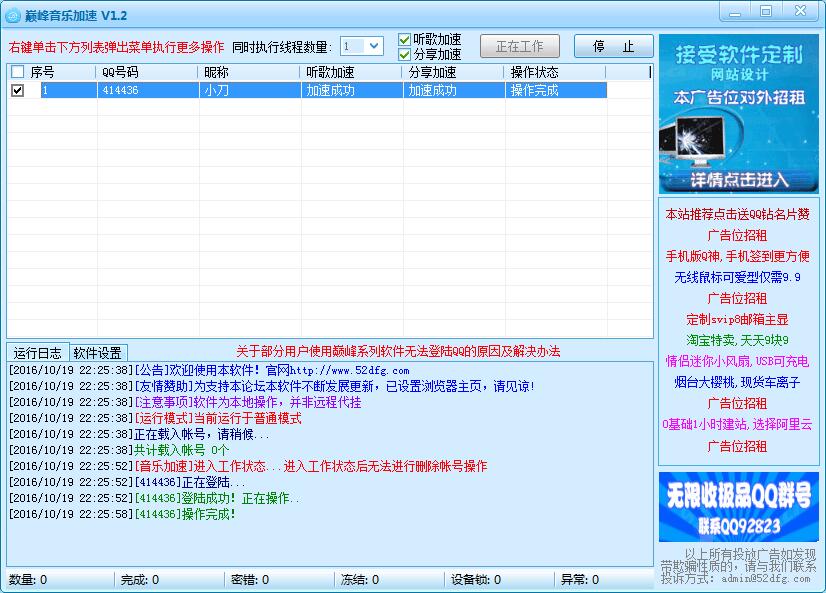Open the 无线鼠标可爱型仅需9.9 ad link
The width and height of the screenshot is (826, 593).
(737, 277)
